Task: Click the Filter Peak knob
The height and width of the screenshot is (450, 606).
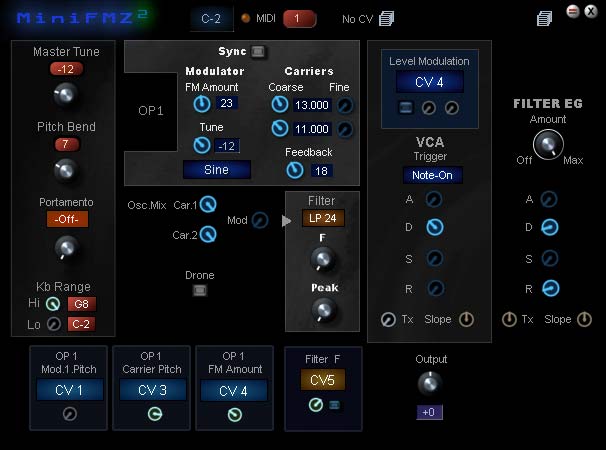Action: pos(323,310)
